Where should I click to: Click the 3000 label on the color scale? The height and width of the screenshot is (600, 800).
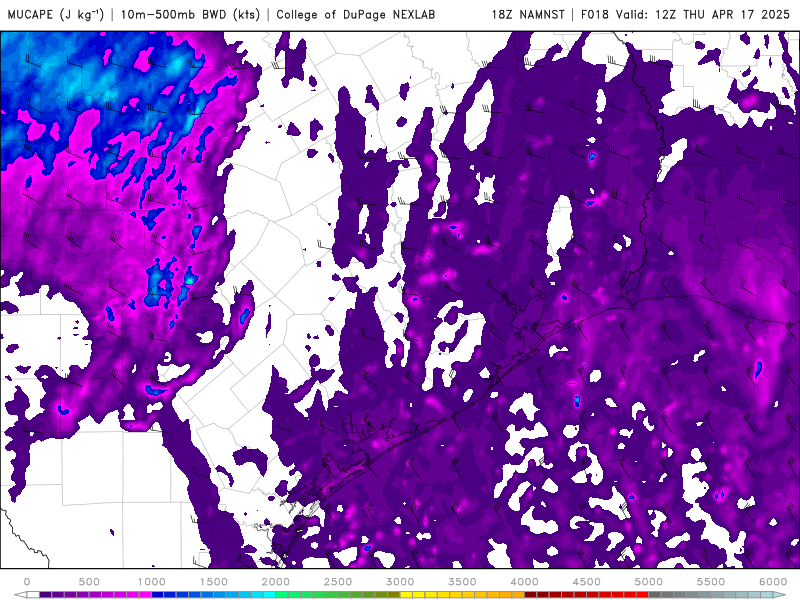(400, 582)
